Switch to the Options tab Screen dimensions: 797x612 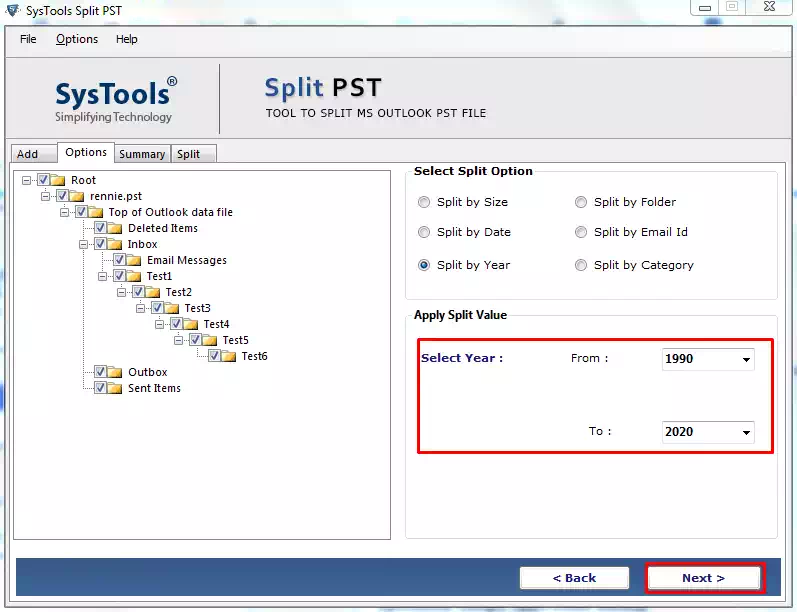pyautogui.click(x=86, y=152)
